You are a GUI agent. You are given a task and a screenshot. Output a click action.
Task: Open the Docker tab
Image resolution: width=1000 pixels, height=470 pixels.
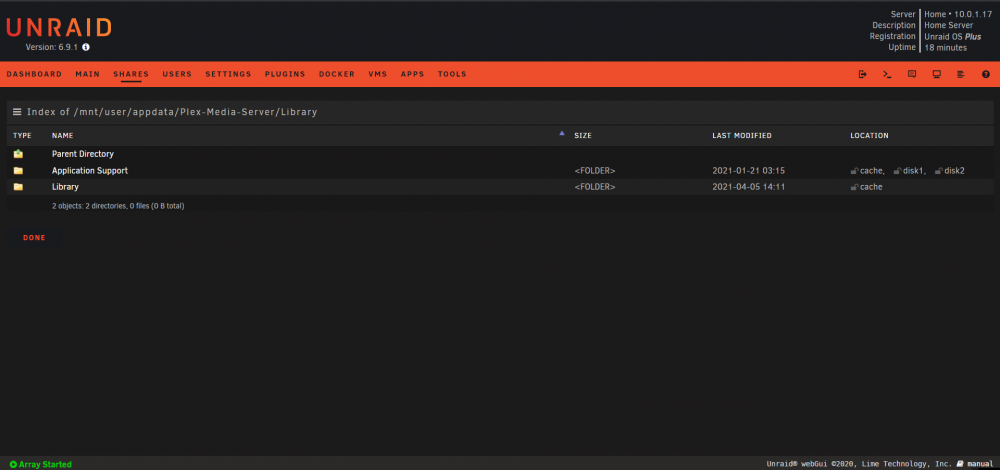pyautogui.click(x=337, y=74)
